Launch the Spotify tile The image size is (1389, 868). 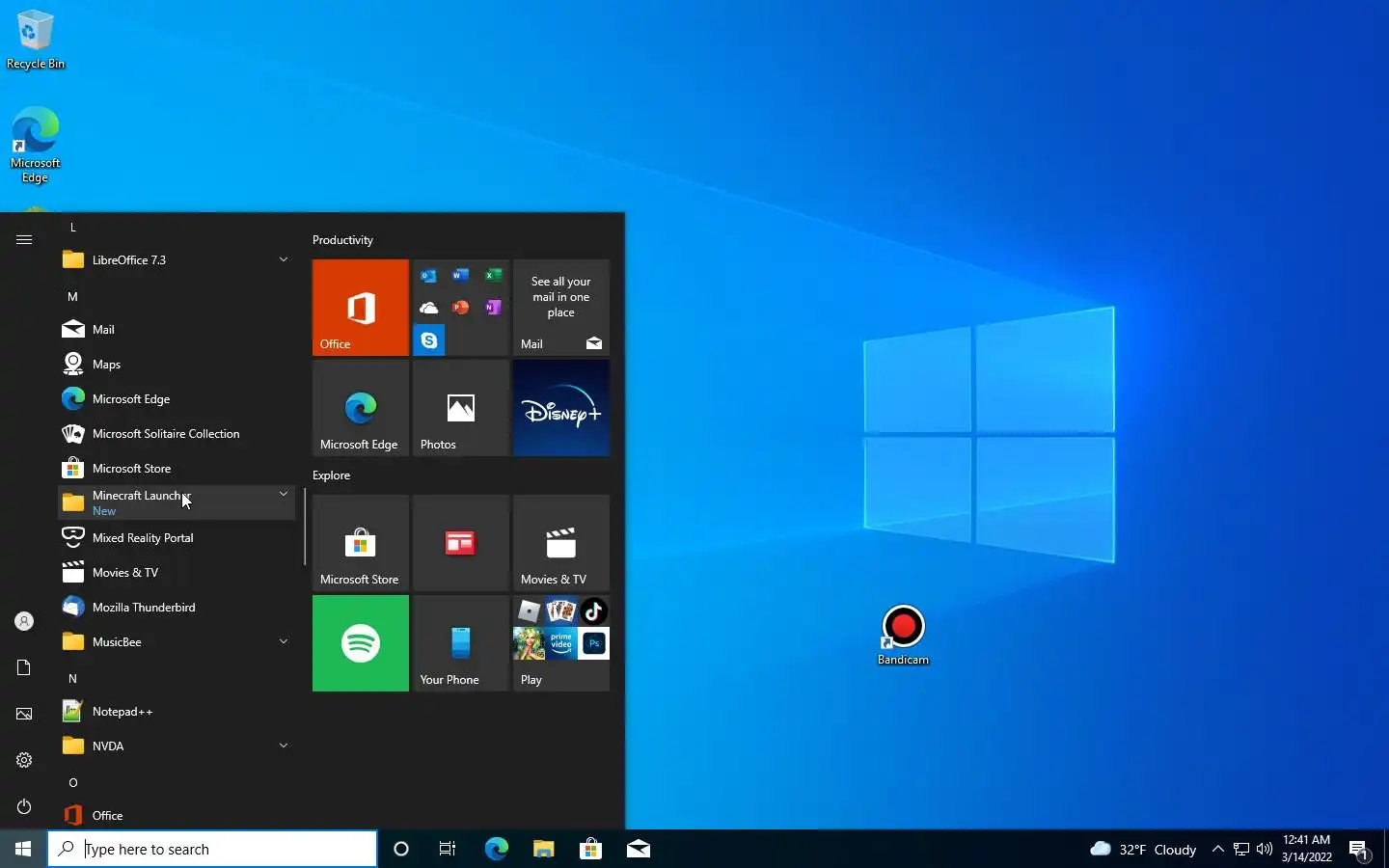tap(361, 643)
